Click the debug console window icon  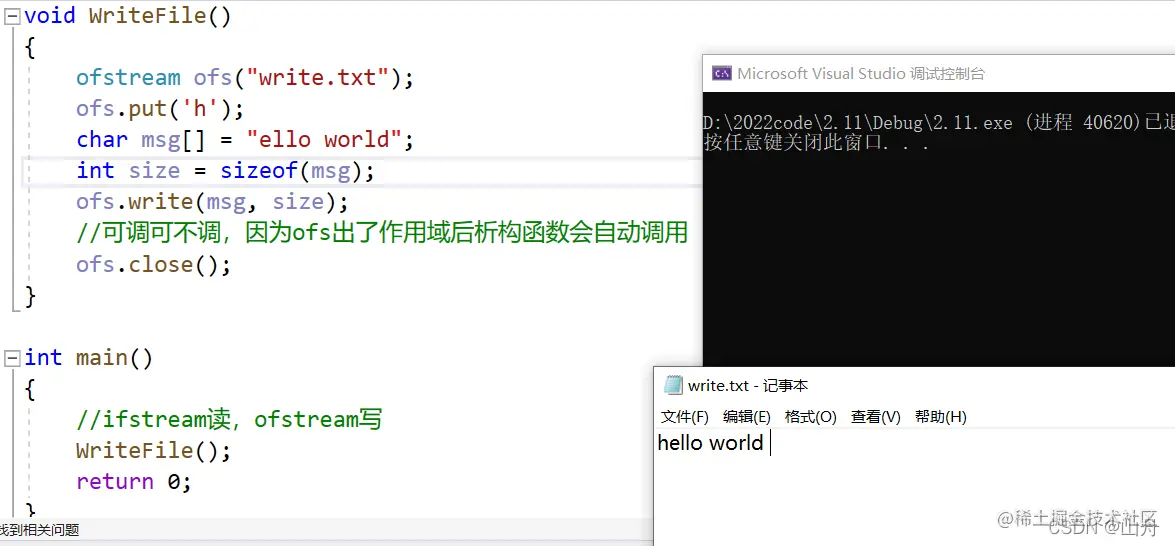tap(722, 73)
